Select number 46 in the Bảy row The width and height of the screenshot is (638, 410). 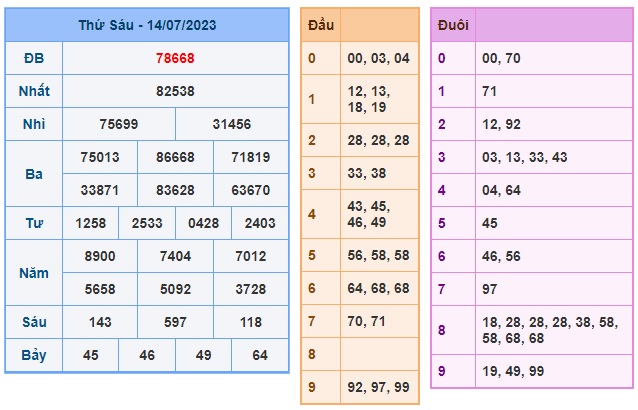pyautogui.click(x=147, y=355)
